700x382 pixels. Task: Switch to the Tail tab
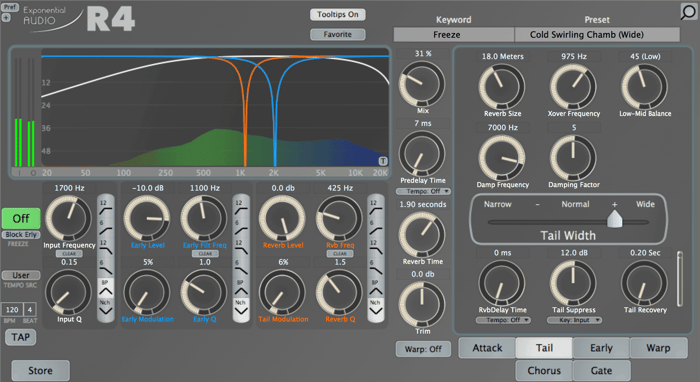[x=544, y=348]
